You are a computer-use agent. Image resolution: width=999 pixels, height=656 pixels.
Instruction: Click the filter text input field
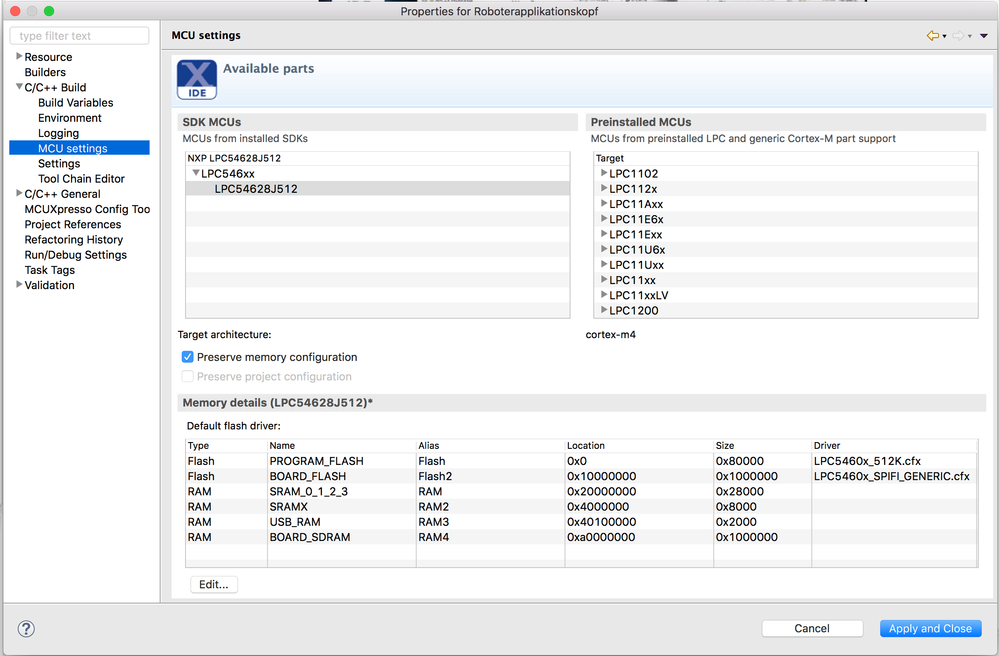tap(80, 36)
